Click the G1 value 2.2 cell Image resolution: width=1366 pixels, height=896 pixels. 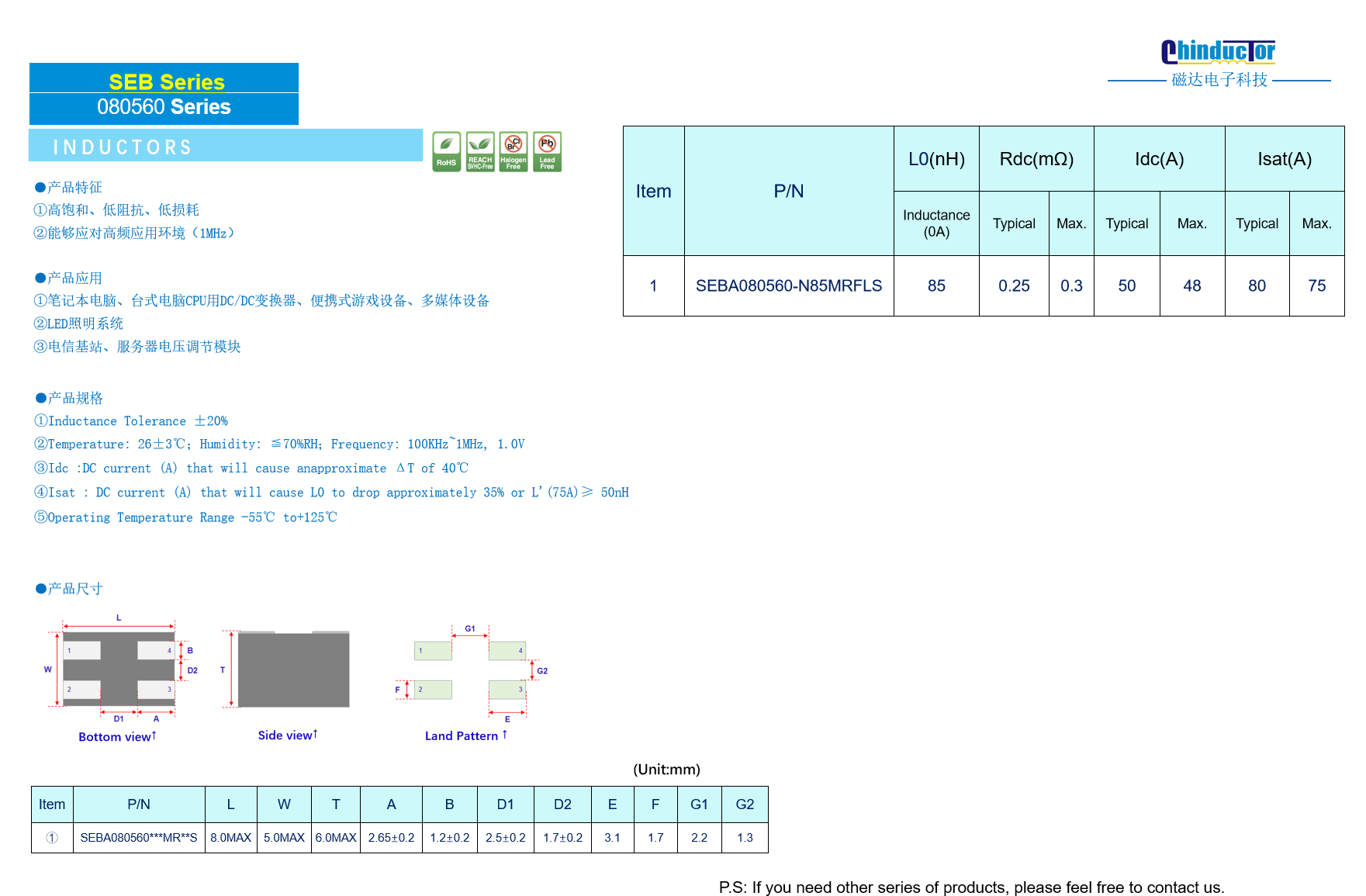click(699, 838)
